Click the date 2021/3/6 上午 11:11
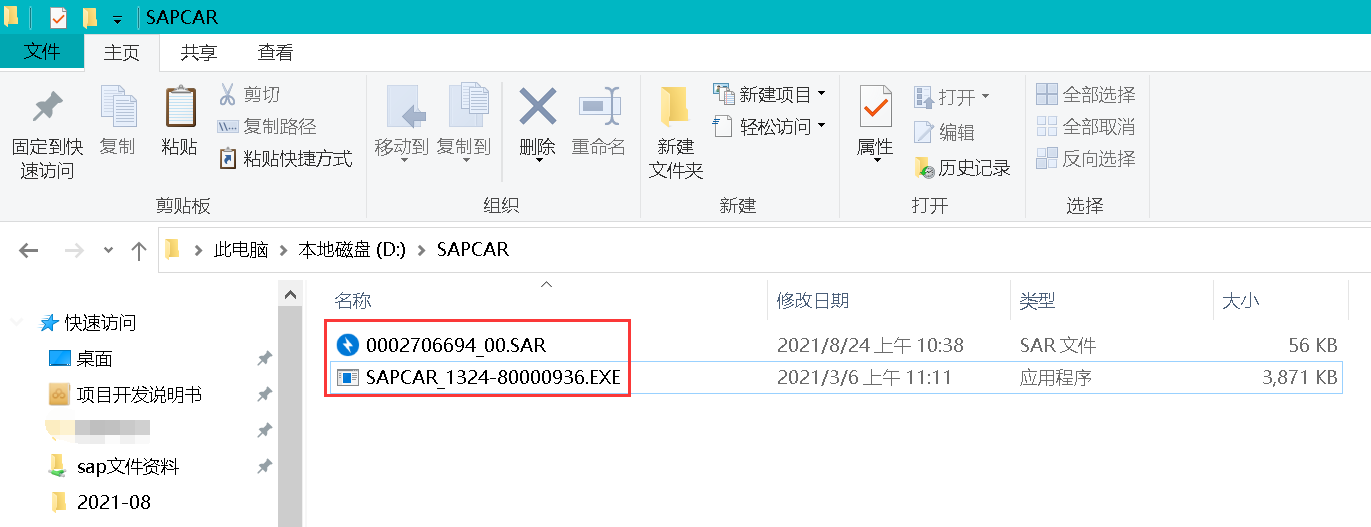This screenshot has width=1371, height=527. tap(864, 377)
